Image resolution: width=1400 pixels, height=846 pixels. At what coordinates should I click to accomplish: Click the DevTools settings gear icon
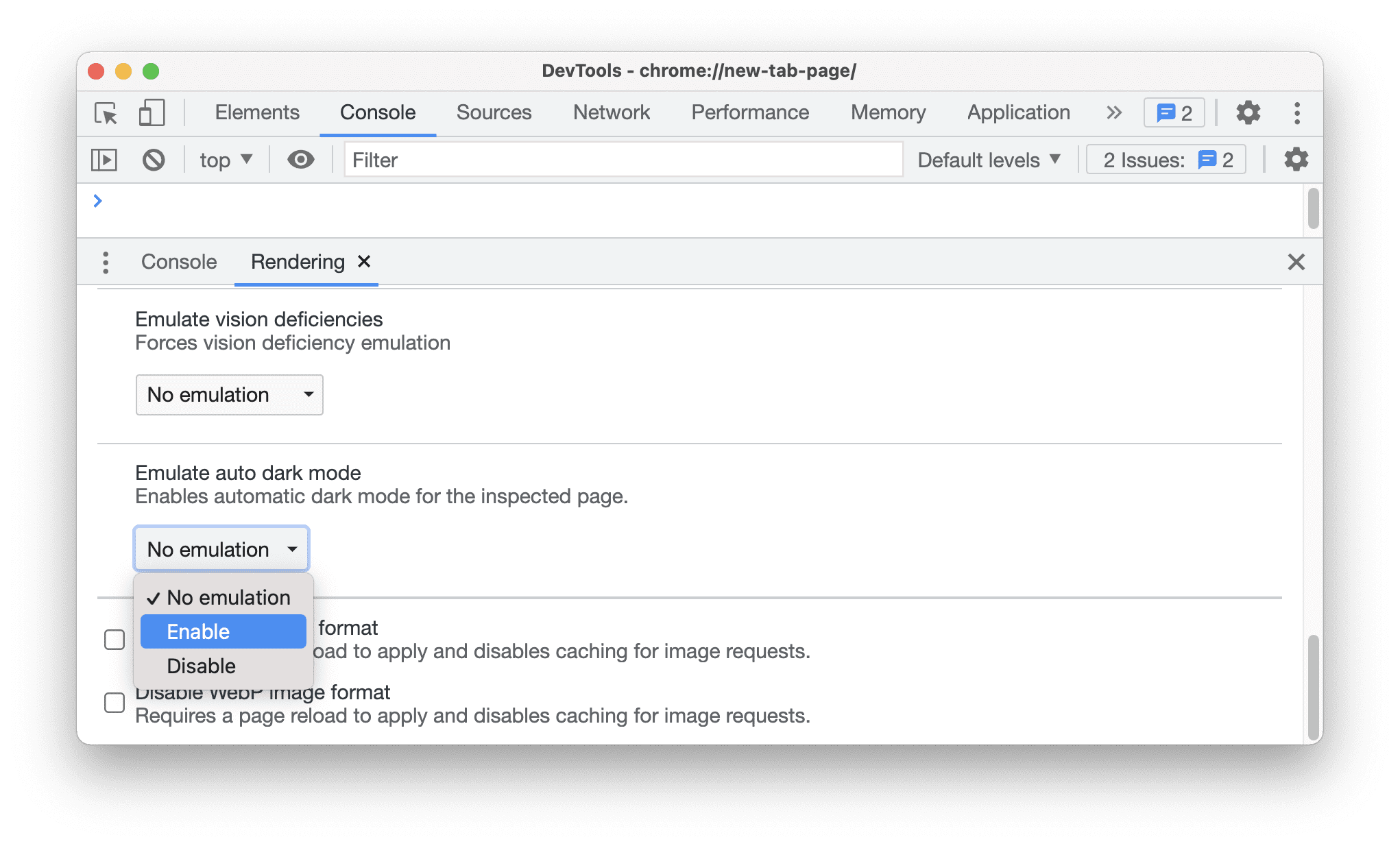pos(1249,111)
